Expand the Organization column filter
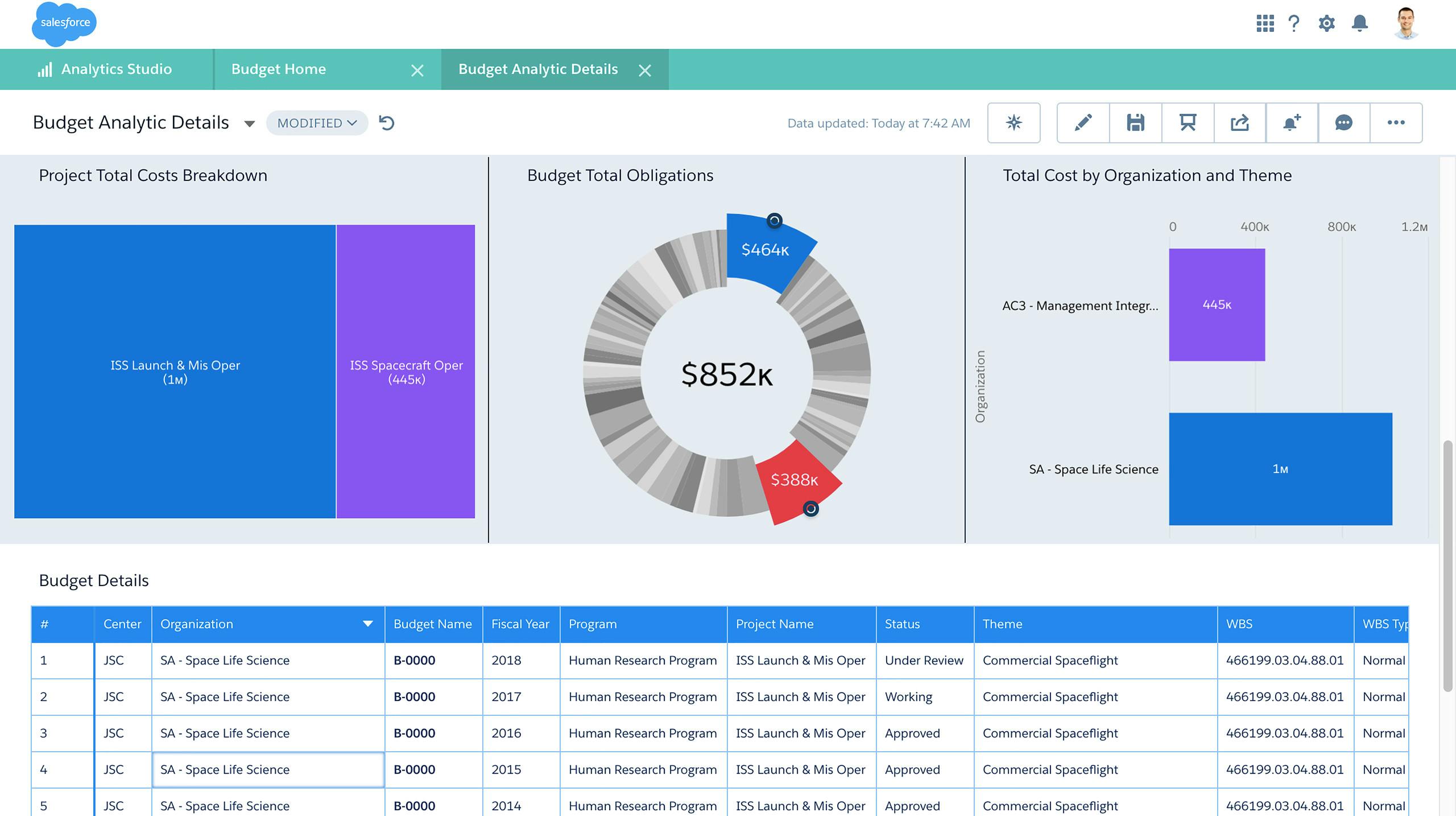Image resolution: width=1456 pixels, height=816 pixels. [x=364, y=623]
